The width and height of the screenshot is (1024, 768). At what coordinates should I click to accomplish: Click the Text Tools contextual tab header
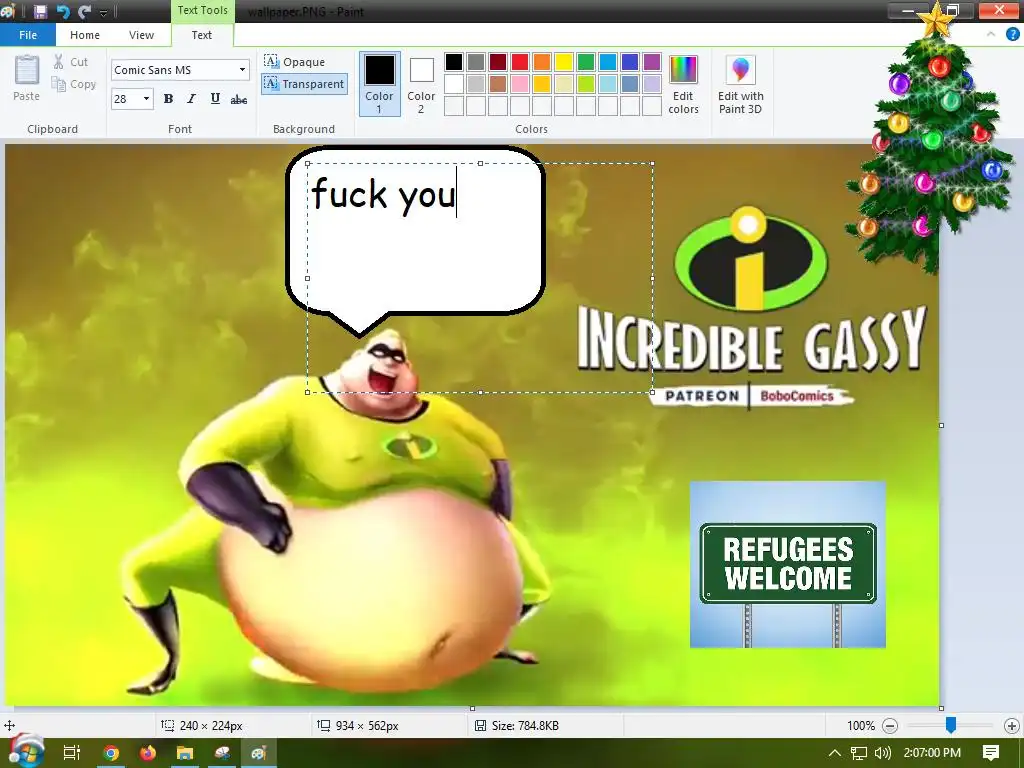click(202, 10)
